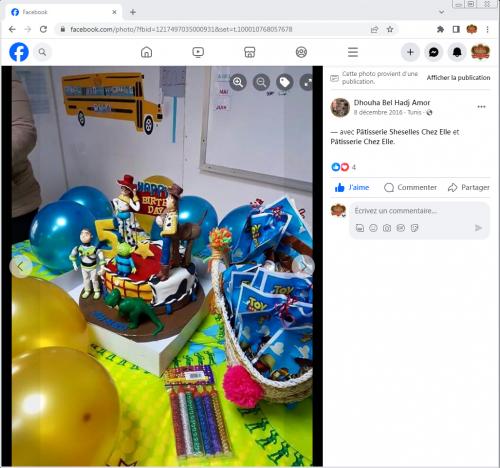Click the browser back arrow
Viewport: 500px width, 468px height.
point(12,29)
